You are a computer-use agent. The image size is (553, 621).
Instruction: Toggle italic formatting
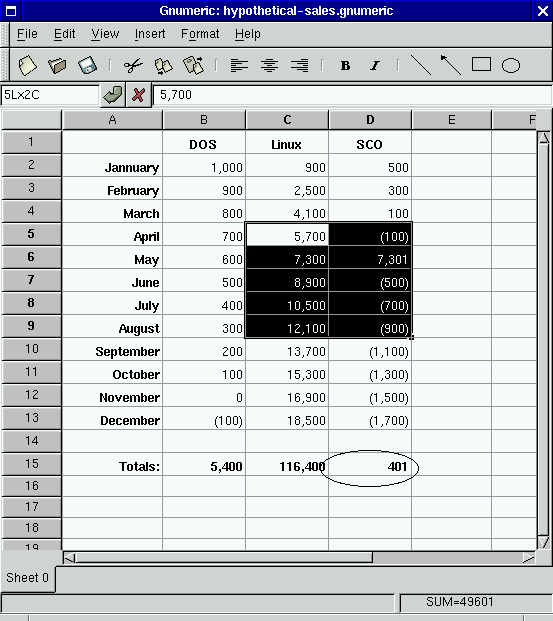click(x=375, y=66)
